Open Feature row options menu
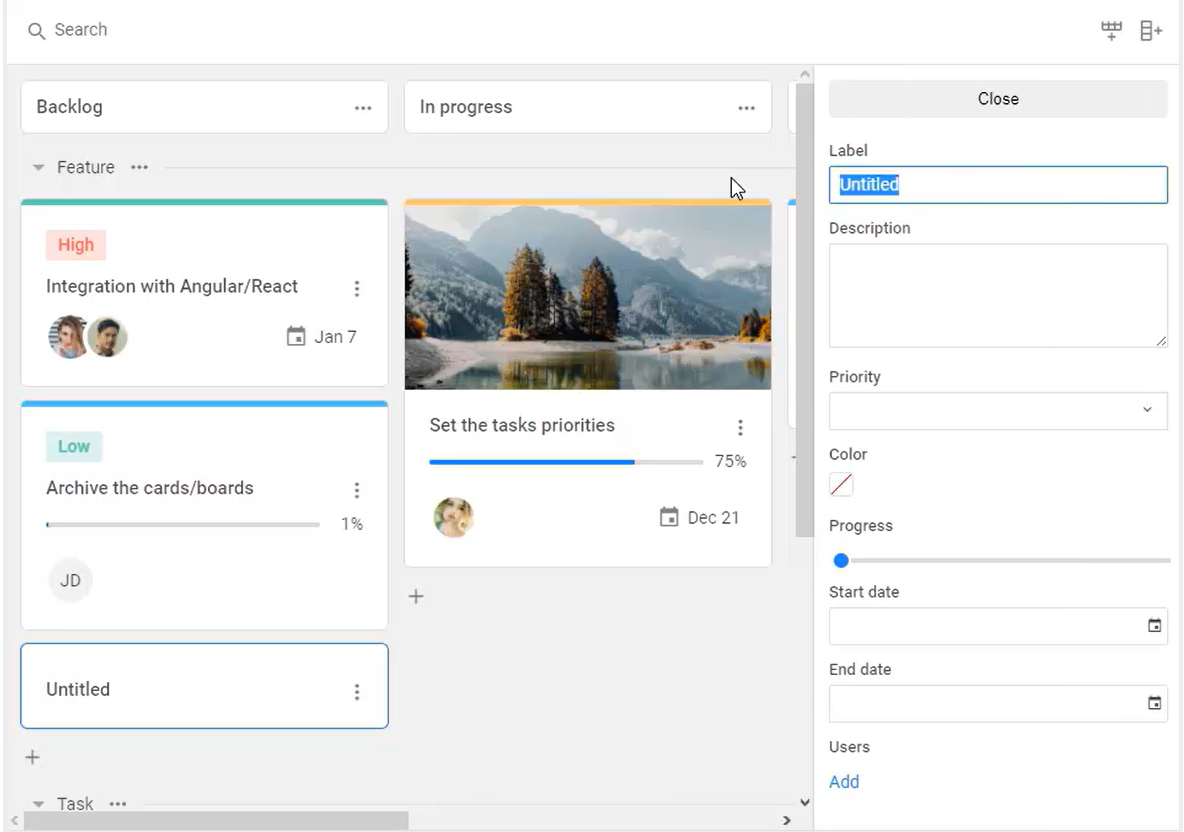Image resolution: width=1184 pixels, height=832 pixels. pyautogui.click(x=139, y=167)
